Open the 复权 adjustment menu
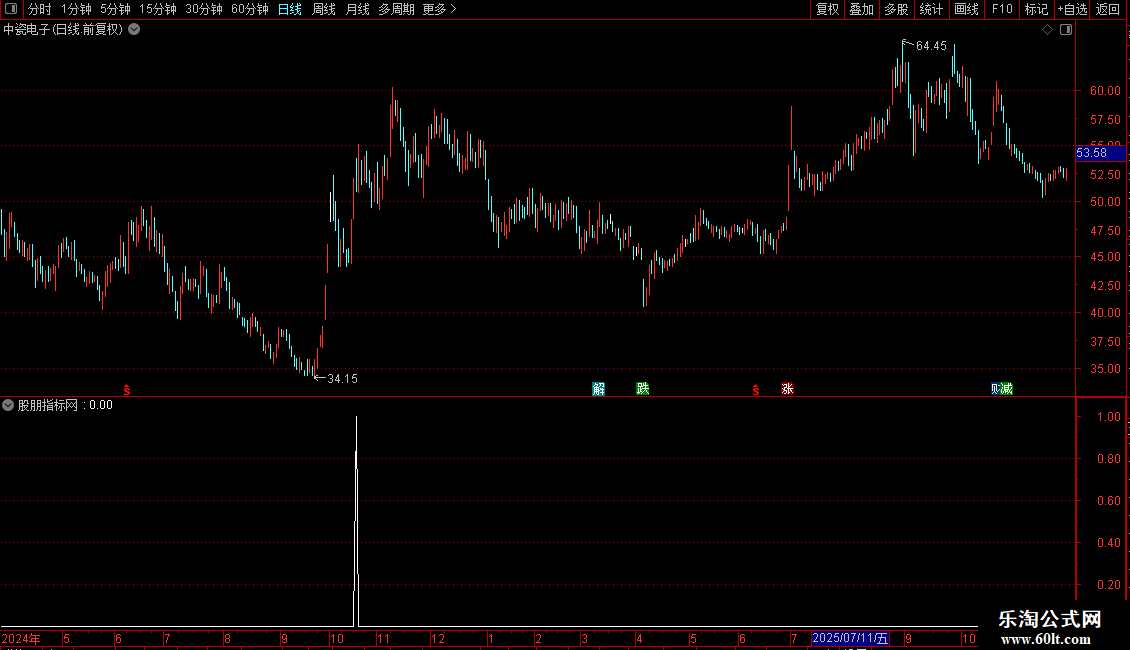Screen dimensions: 1130x650 [x=827, y=9]
